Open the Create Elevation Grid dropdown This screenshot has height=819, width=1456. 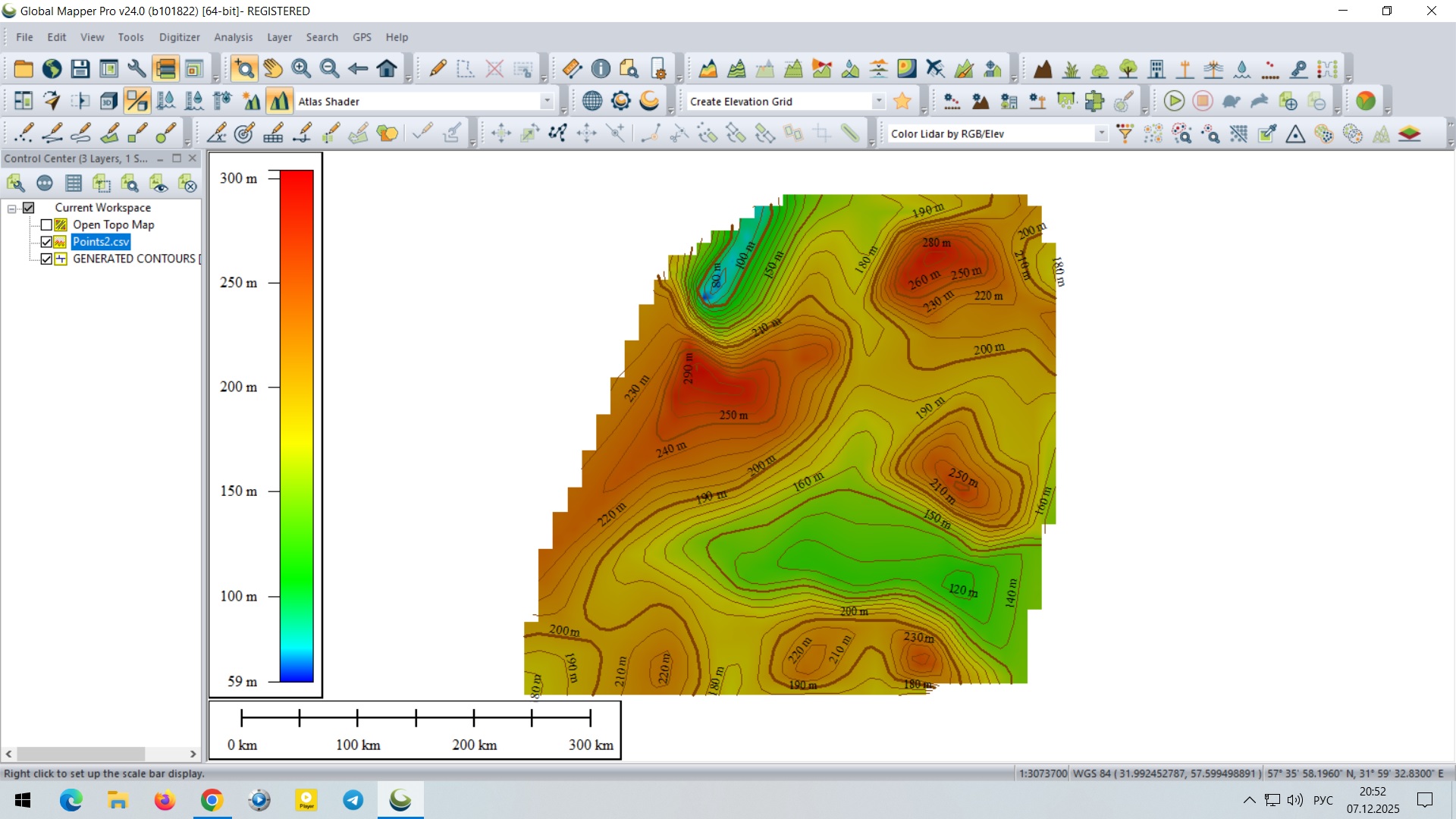pos(878,101)
